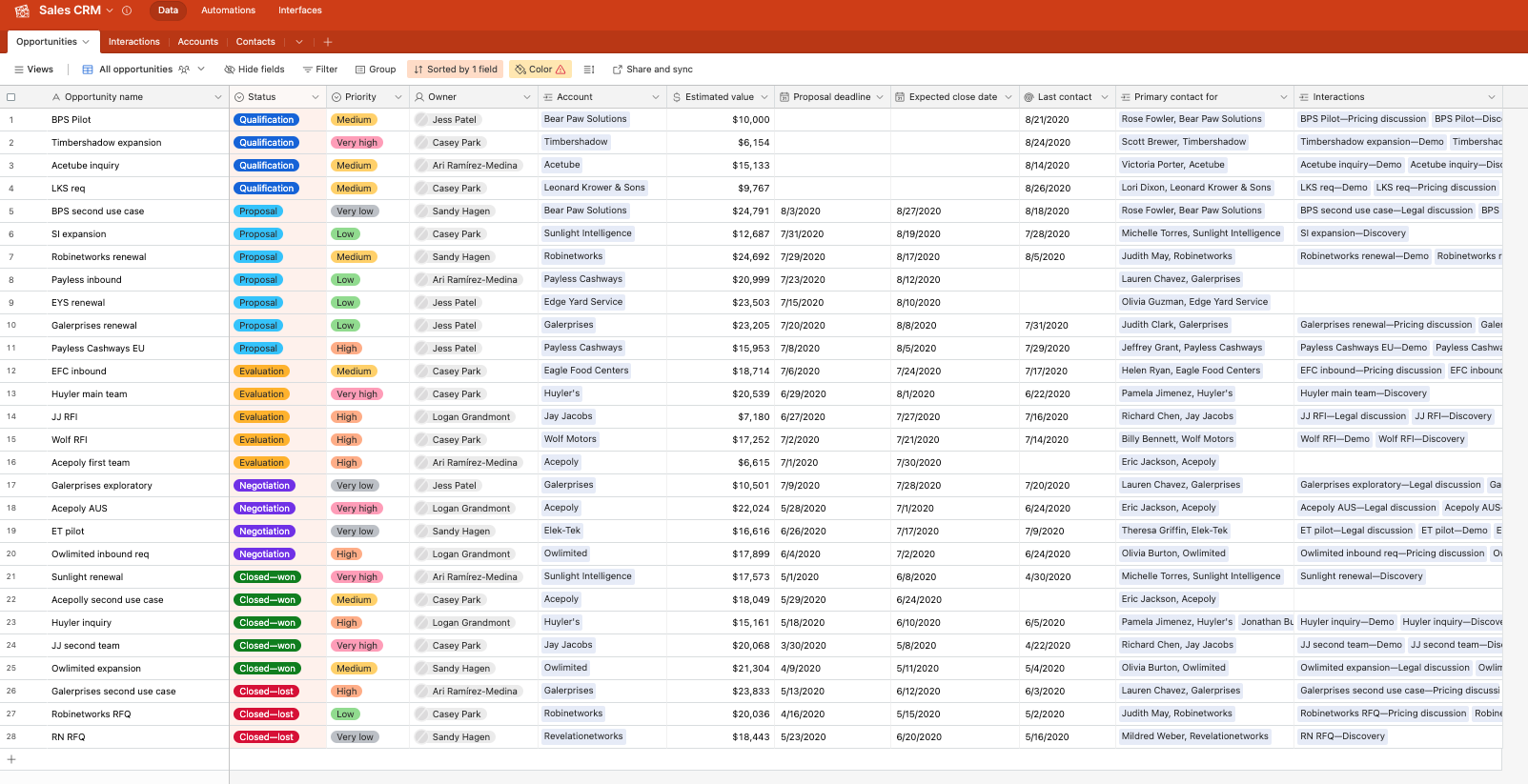Click the Owner column person icon
Screen dimensions: 1528x784
coord(419,97)
